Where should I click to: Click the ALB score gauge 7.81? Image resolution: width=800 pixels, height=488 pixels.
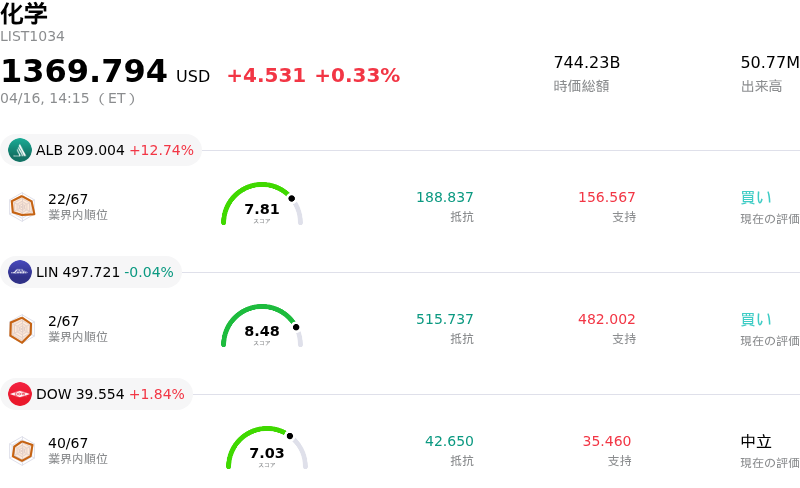click(x=262, y=206)
